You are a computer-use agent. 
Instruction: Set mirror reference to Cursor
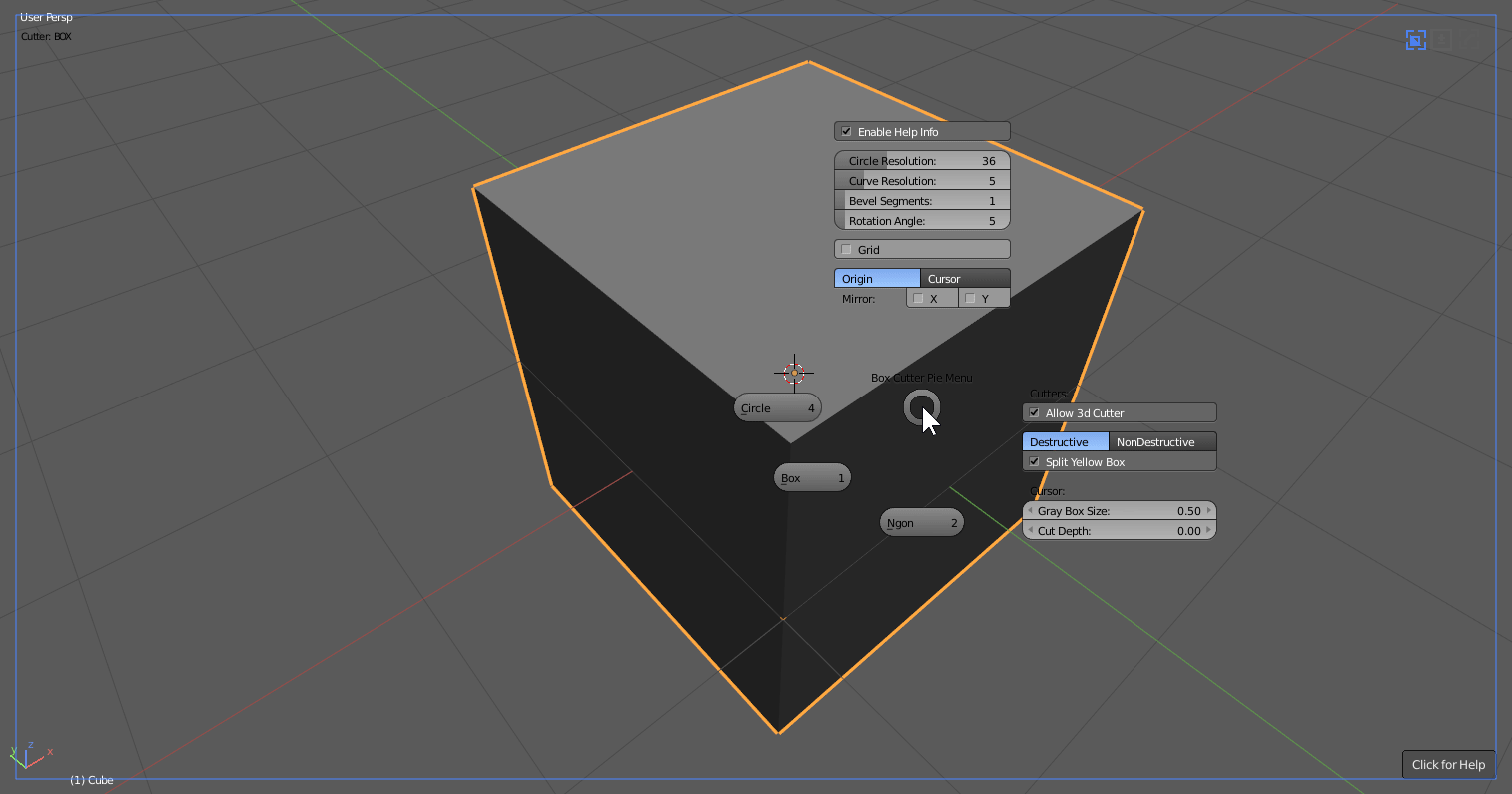pos(964,279)
